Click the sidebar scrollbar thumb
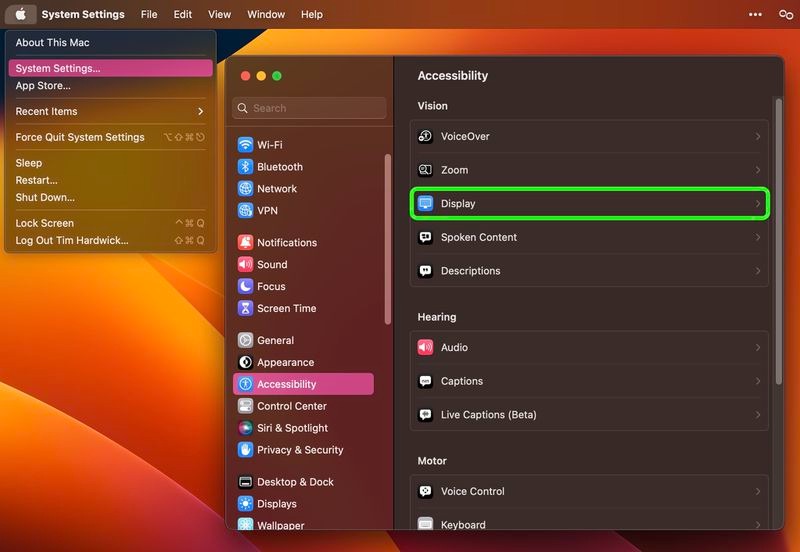 click(x=388, y=239)
